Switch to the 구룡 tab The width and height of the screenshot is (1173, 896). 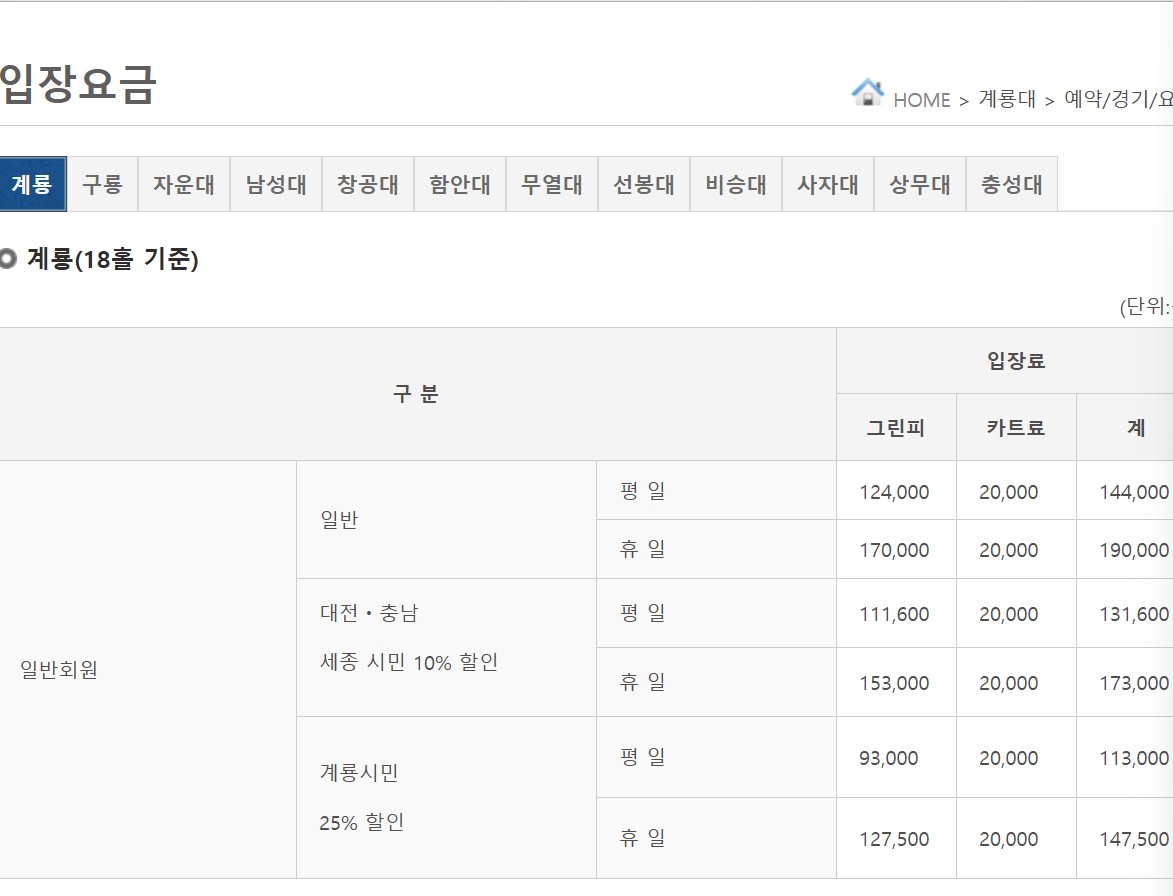102,185
